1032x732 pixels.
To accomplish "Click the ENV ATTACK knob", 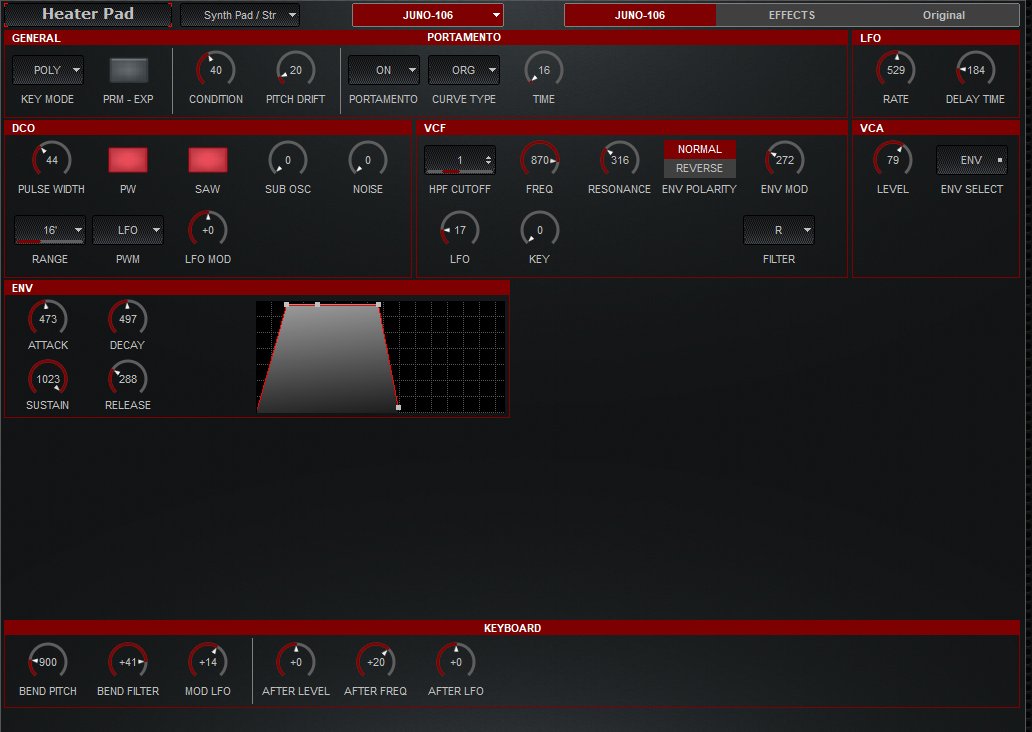I will 48,319.
